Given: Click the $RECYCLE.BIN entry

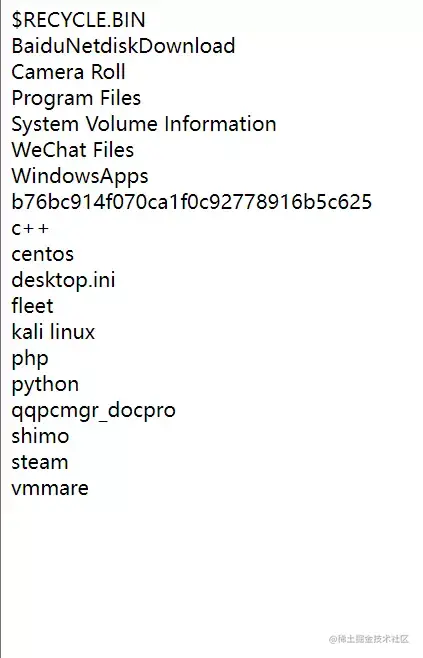Looking at the screenshot, I should tap(78, 20).
